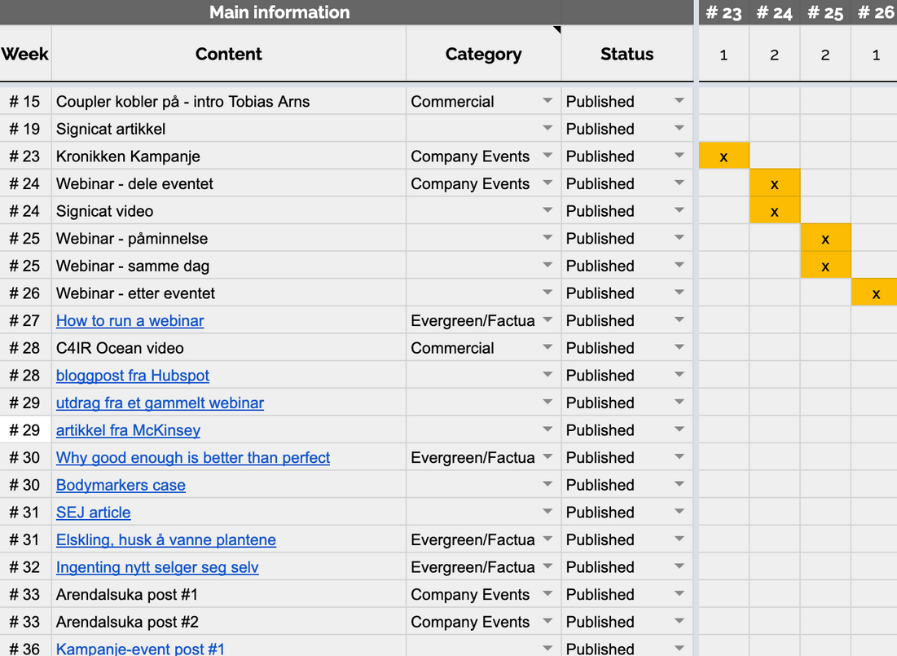This screenshot has width=897, height=656.
Task: Select the 'Main information' header cell
Action: [279, 13]
